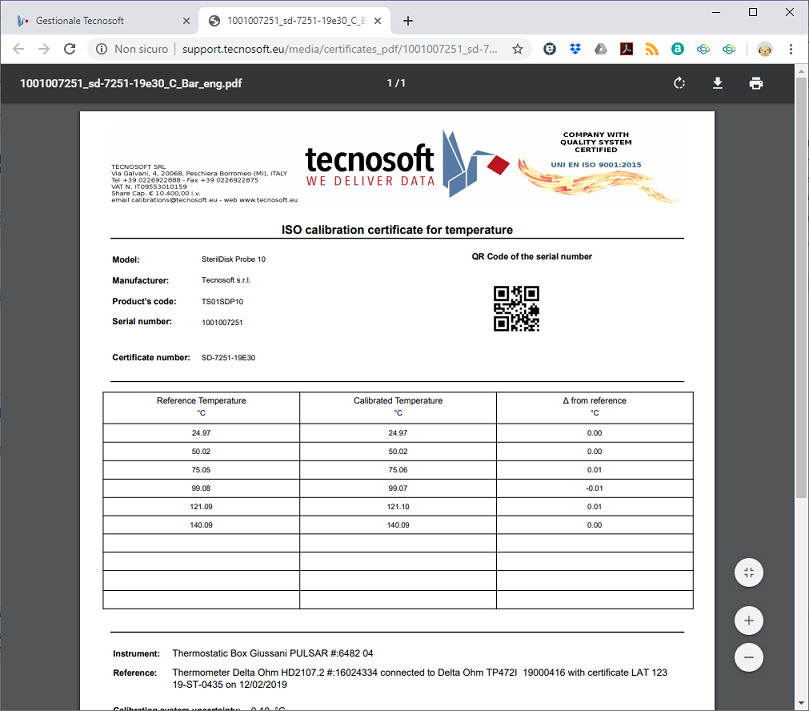Click the product code TS01SDP10
809x711 pixels.
click(x=222, y=301)
